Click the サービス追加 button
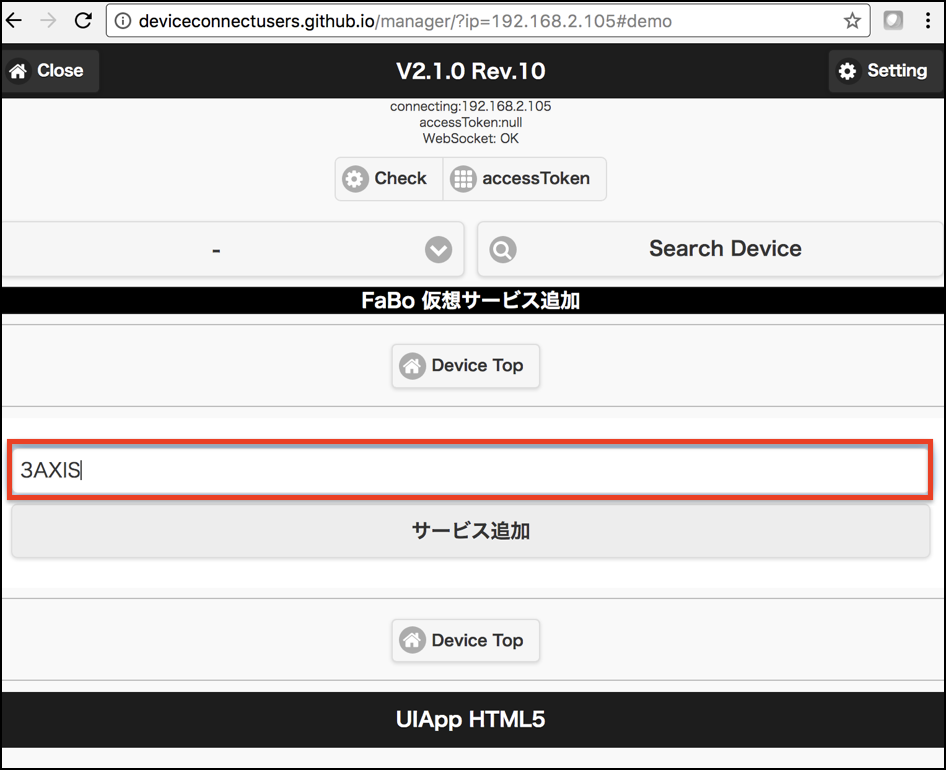Image resolution: width=946 pixels, height=770 pixels. point(471,531)
